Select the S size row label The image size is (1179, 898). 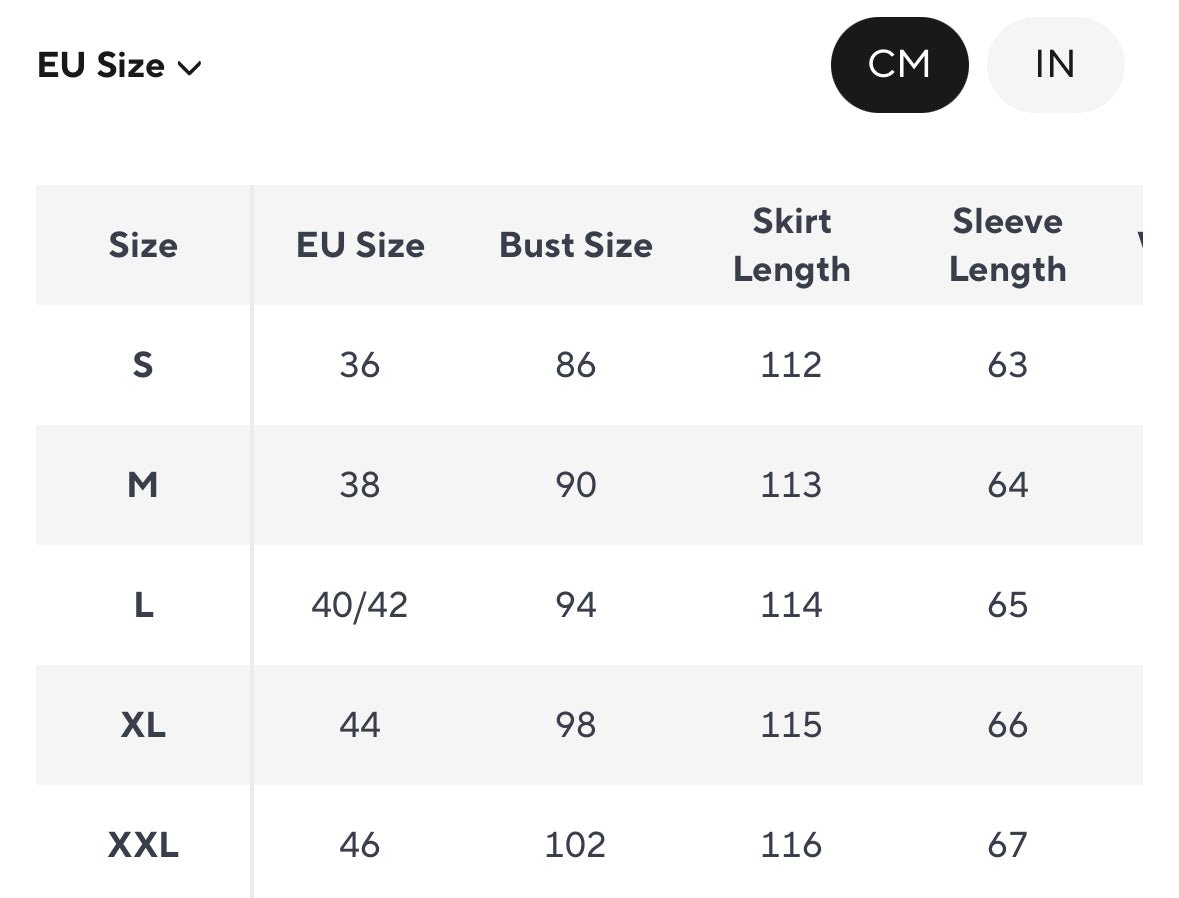click(143, 365)
